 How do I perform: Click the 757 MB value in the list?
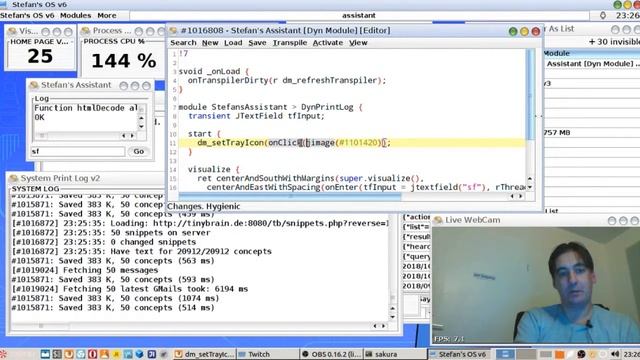[557, 133]
